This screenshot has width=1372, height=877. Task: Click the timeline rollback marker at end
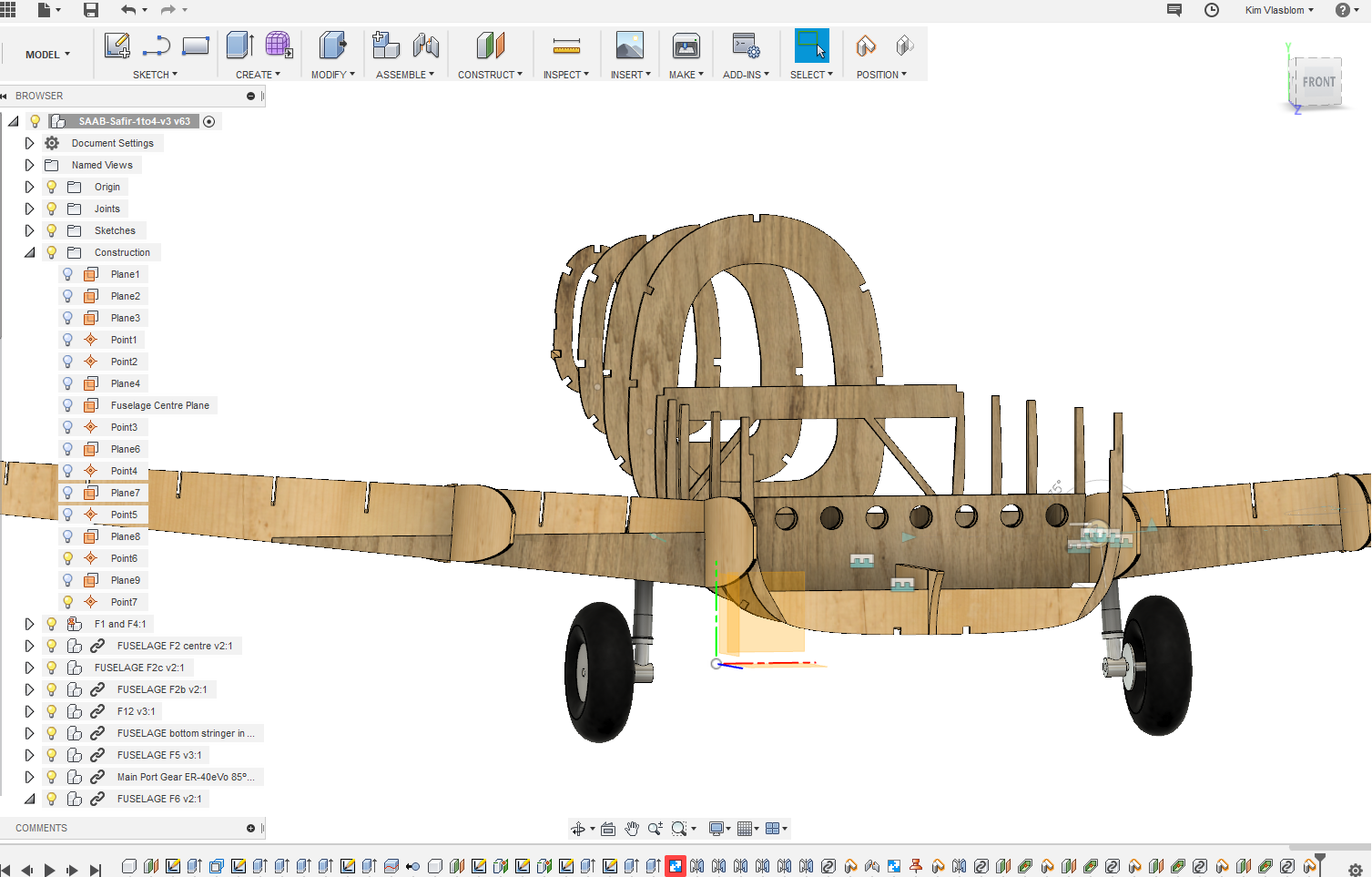pos(1320,862)
